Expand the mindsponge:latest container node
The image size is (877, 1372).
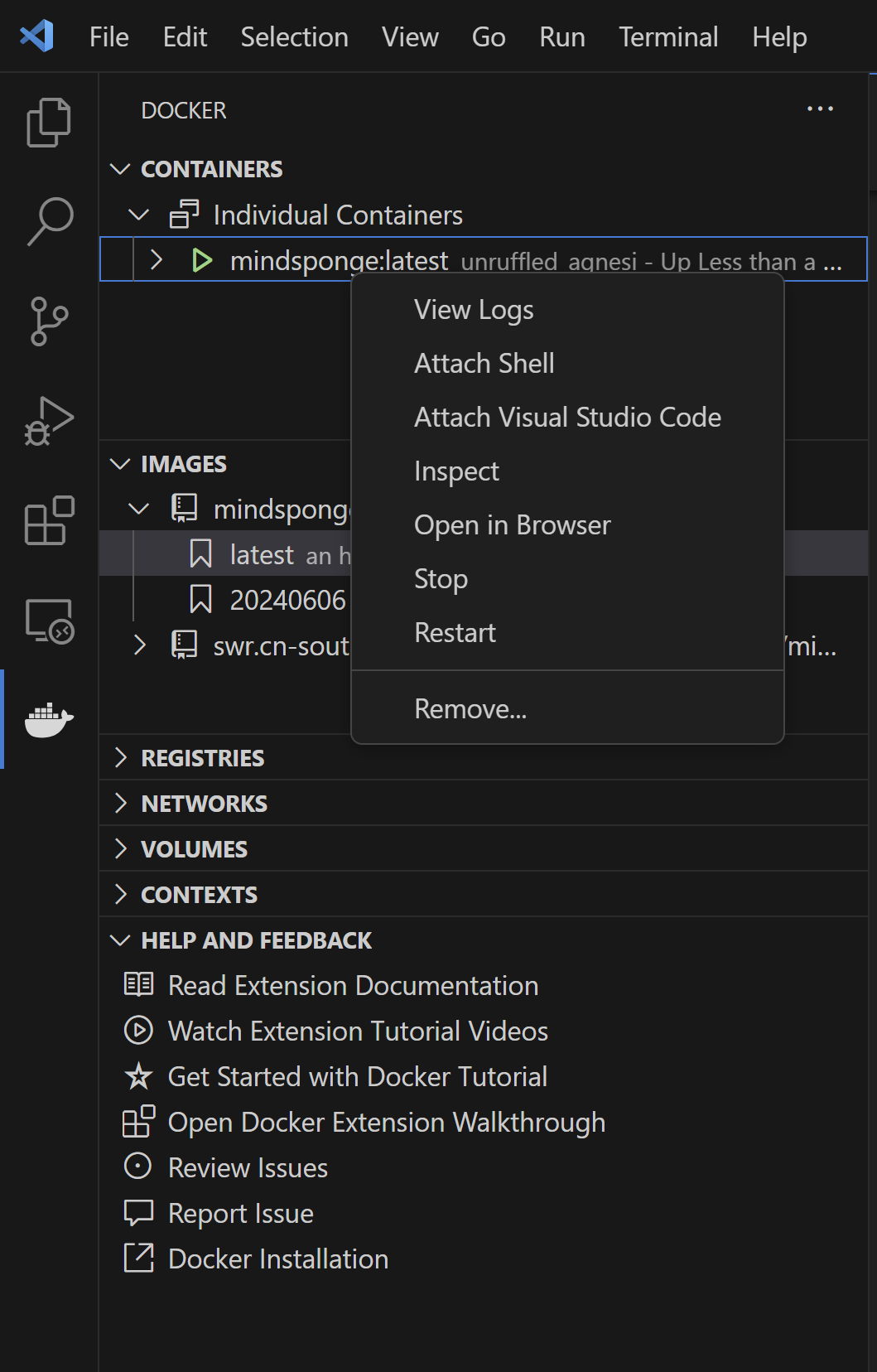[x=157, y=260]
